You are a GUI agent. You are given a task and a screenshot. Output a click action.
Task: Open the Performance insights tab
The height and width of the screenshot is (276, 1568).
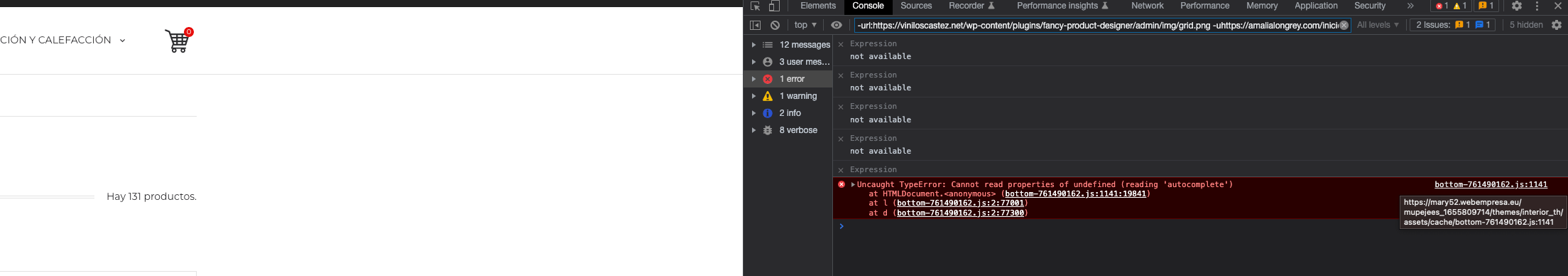point(1062,6)
